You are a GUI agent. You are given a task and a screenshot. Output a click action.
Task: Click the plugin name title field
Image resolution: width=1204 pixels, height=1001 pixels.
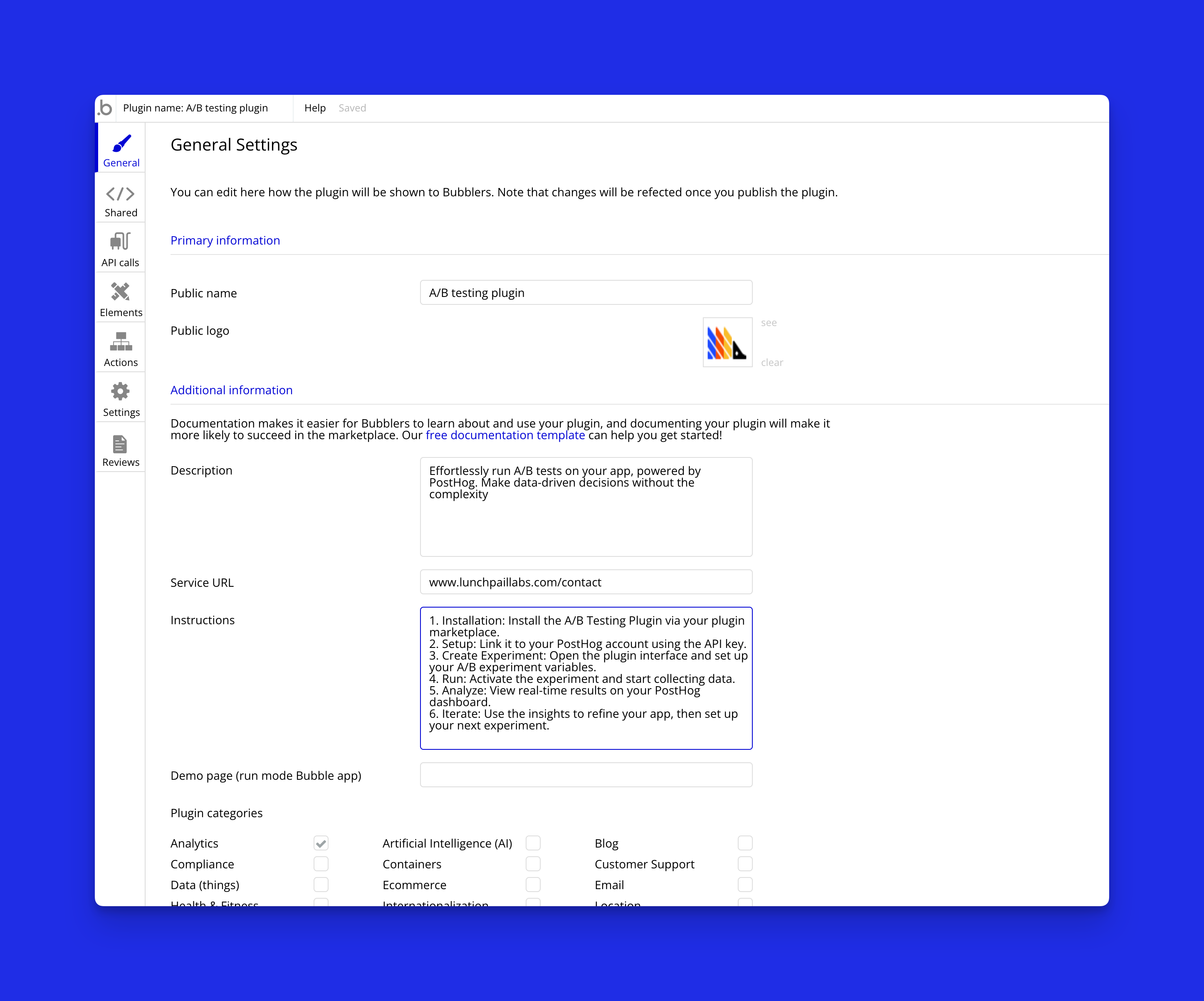pos(195,108)
